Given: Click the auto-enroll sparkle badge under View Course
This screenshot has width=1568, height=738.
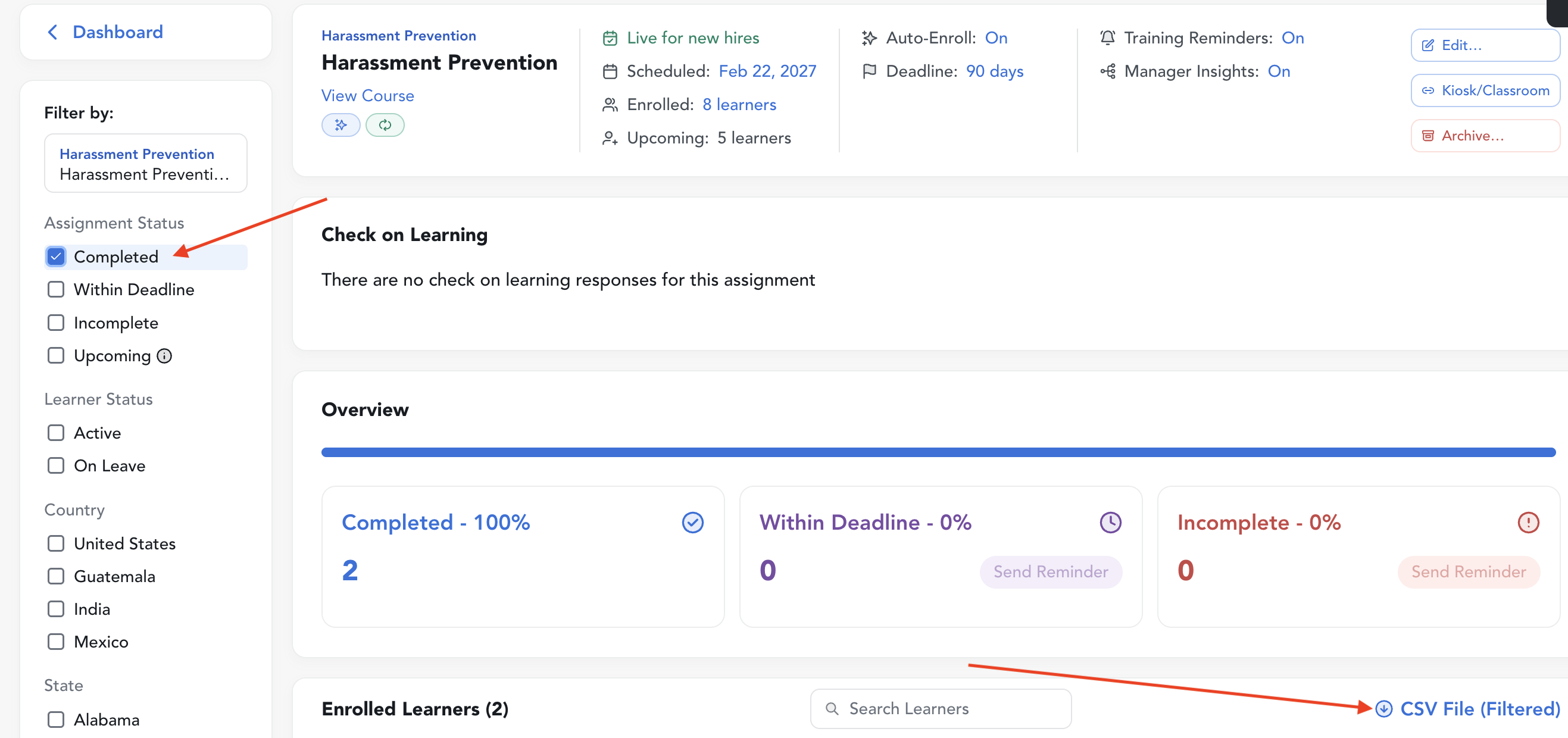Looking at the screenshot, I should (341, 126).
